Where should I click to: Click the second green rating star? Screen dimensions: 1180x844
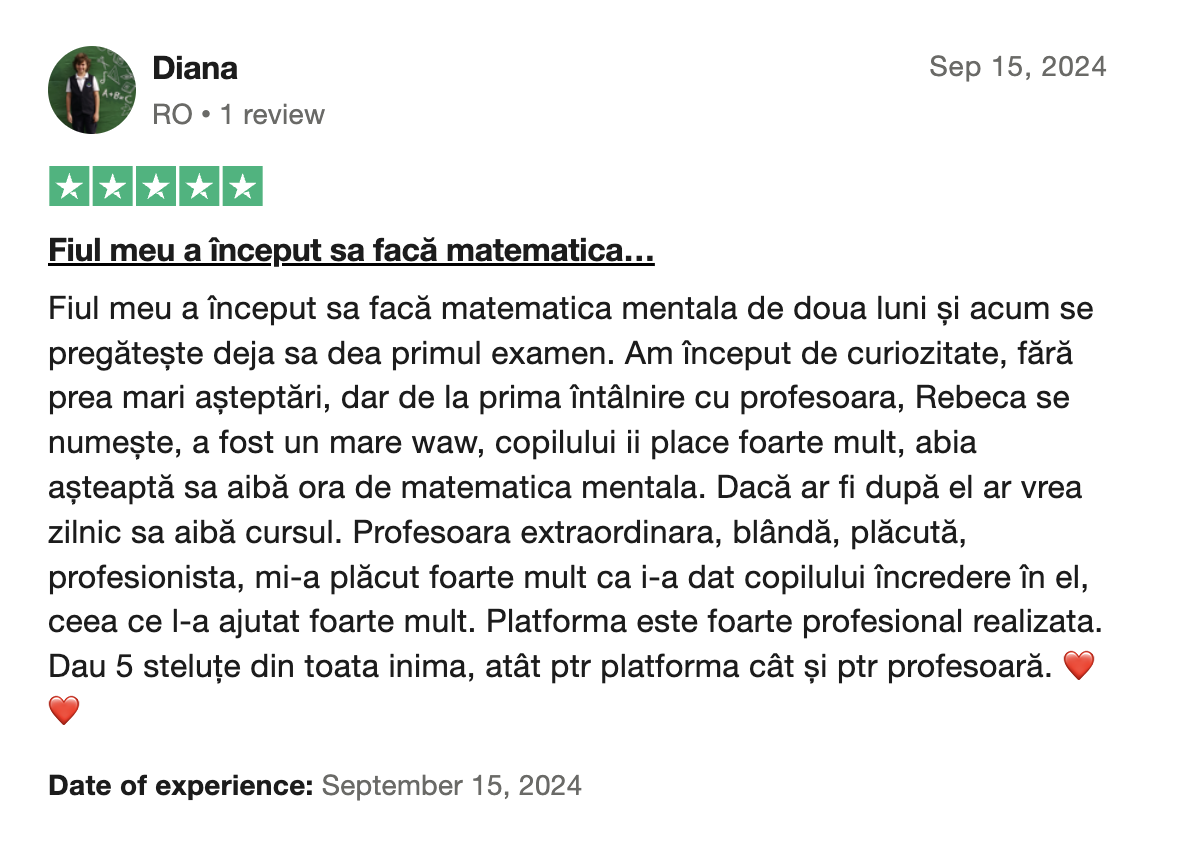tap(113, 186)
